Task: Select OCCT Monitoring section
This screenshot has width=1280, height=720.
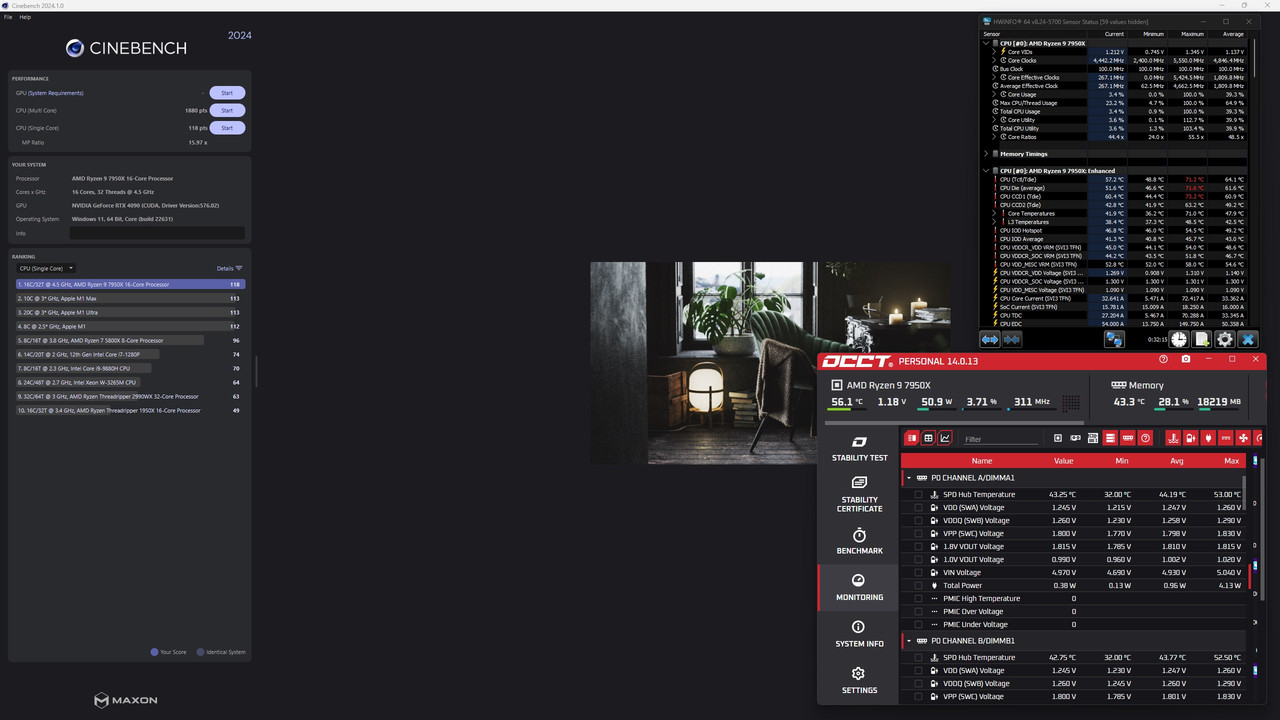Action: point(859,588)
